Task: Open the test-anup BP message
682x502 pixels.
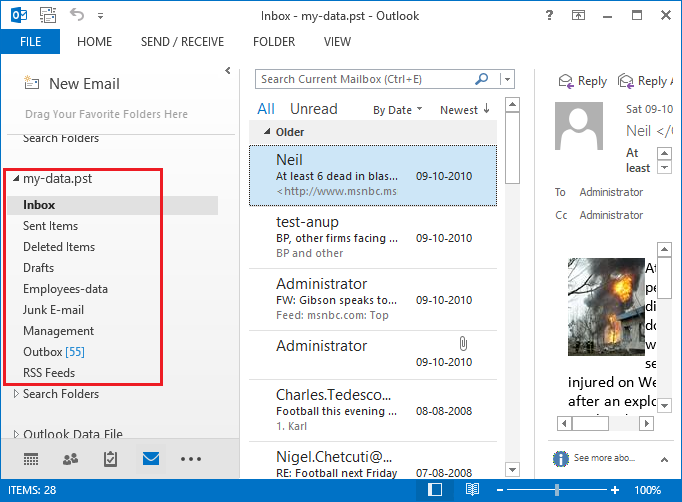Action: [373, 237]
